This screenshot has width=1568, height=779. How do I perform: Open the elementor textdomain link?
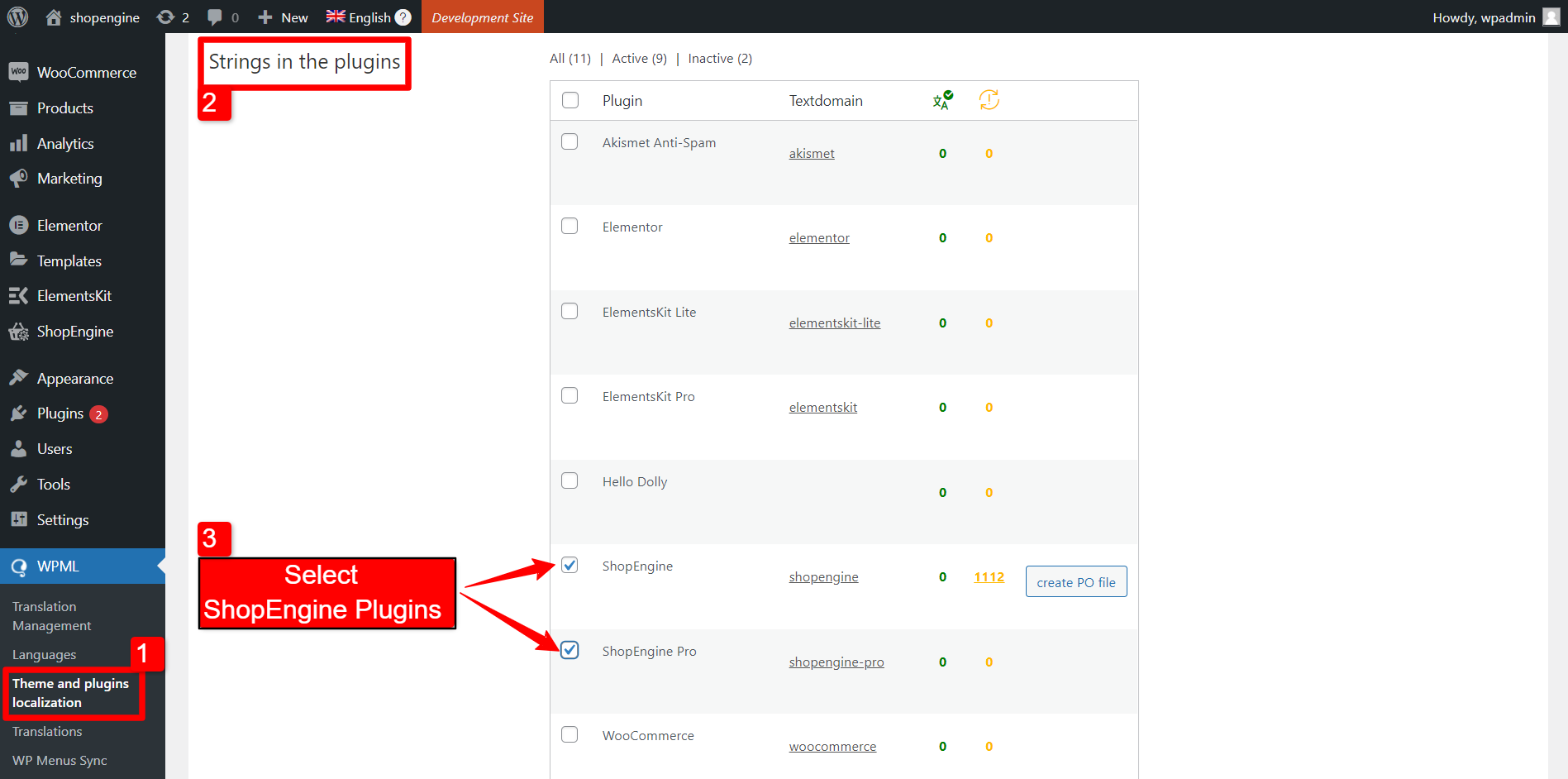(819, 237)
